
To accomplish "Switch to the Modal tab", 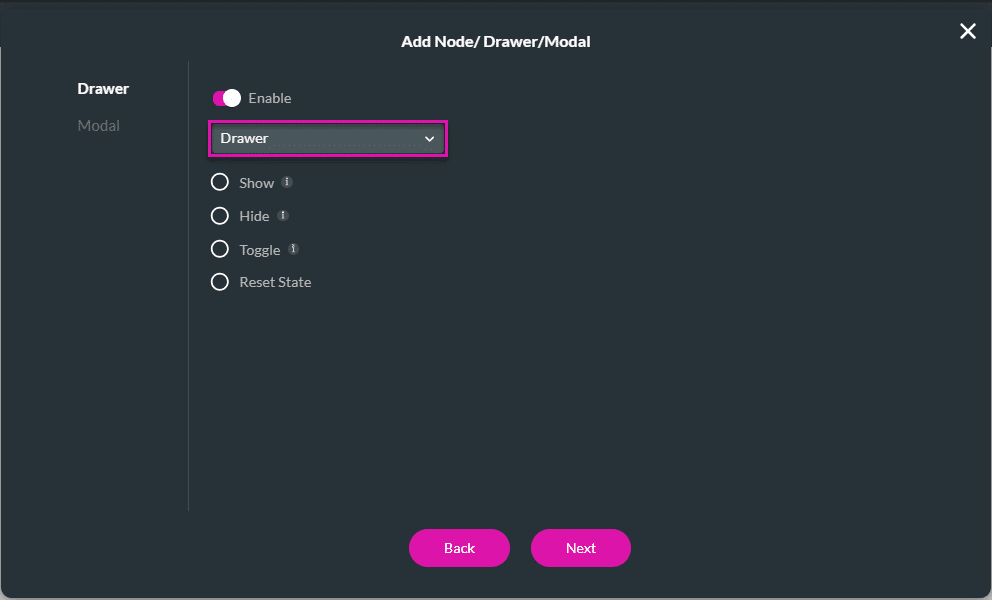I will [x=98, y=125].
